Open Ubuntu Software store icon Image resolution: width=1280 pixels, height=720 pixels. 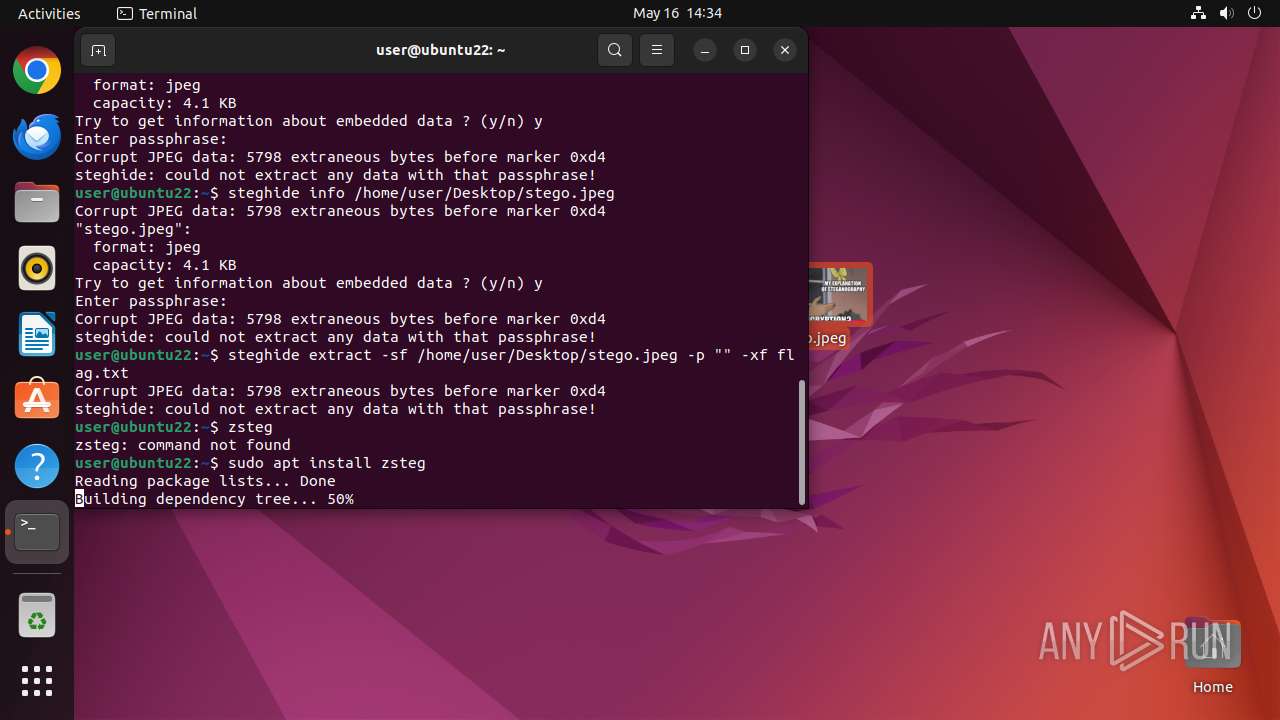click(x=37, y=400)
